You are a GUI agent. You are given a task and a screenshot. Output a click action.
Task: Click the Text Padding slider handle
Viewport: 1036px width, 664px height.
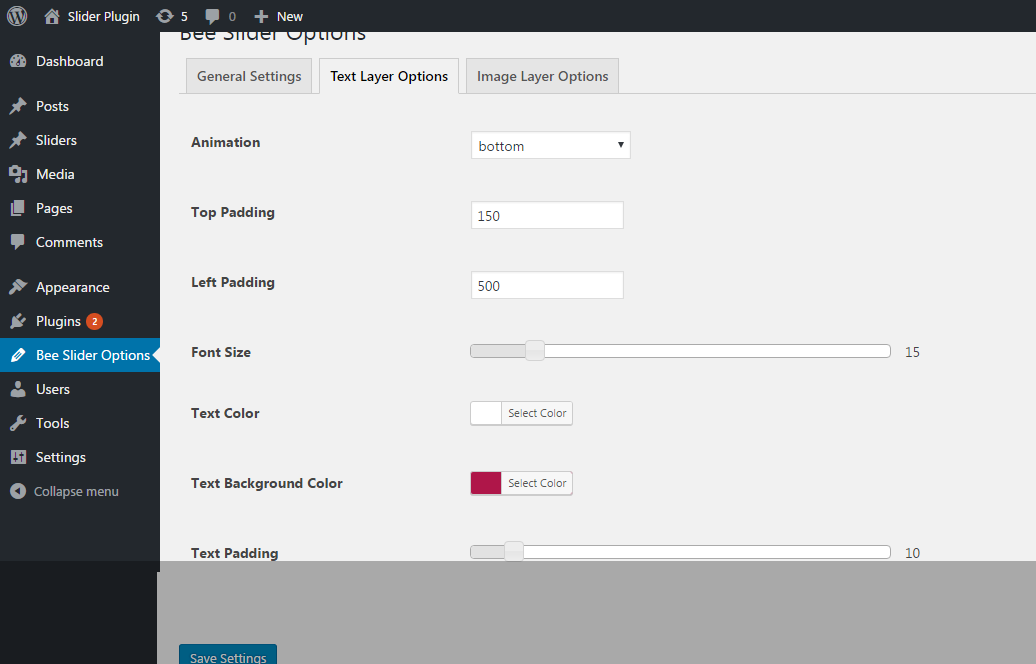coord(514,551)
